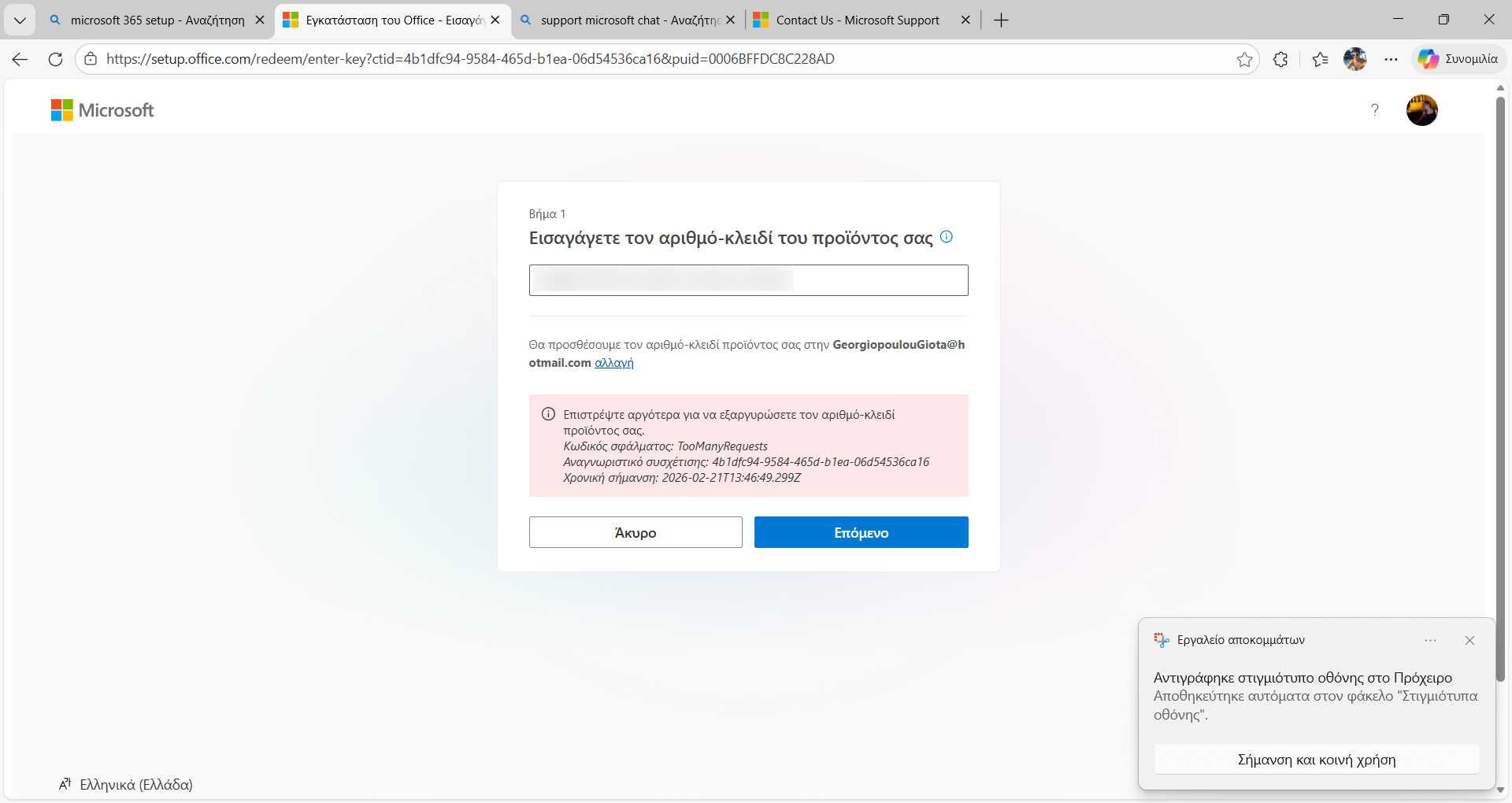Click the Άκυρο button

point(636,532)
